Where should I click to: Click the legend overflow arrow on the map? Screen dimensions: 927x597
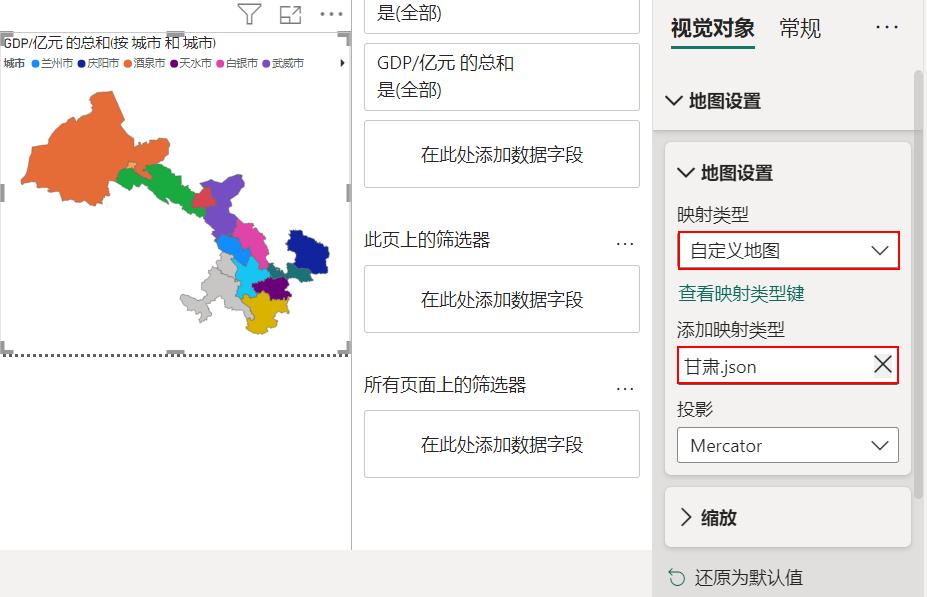341,62
